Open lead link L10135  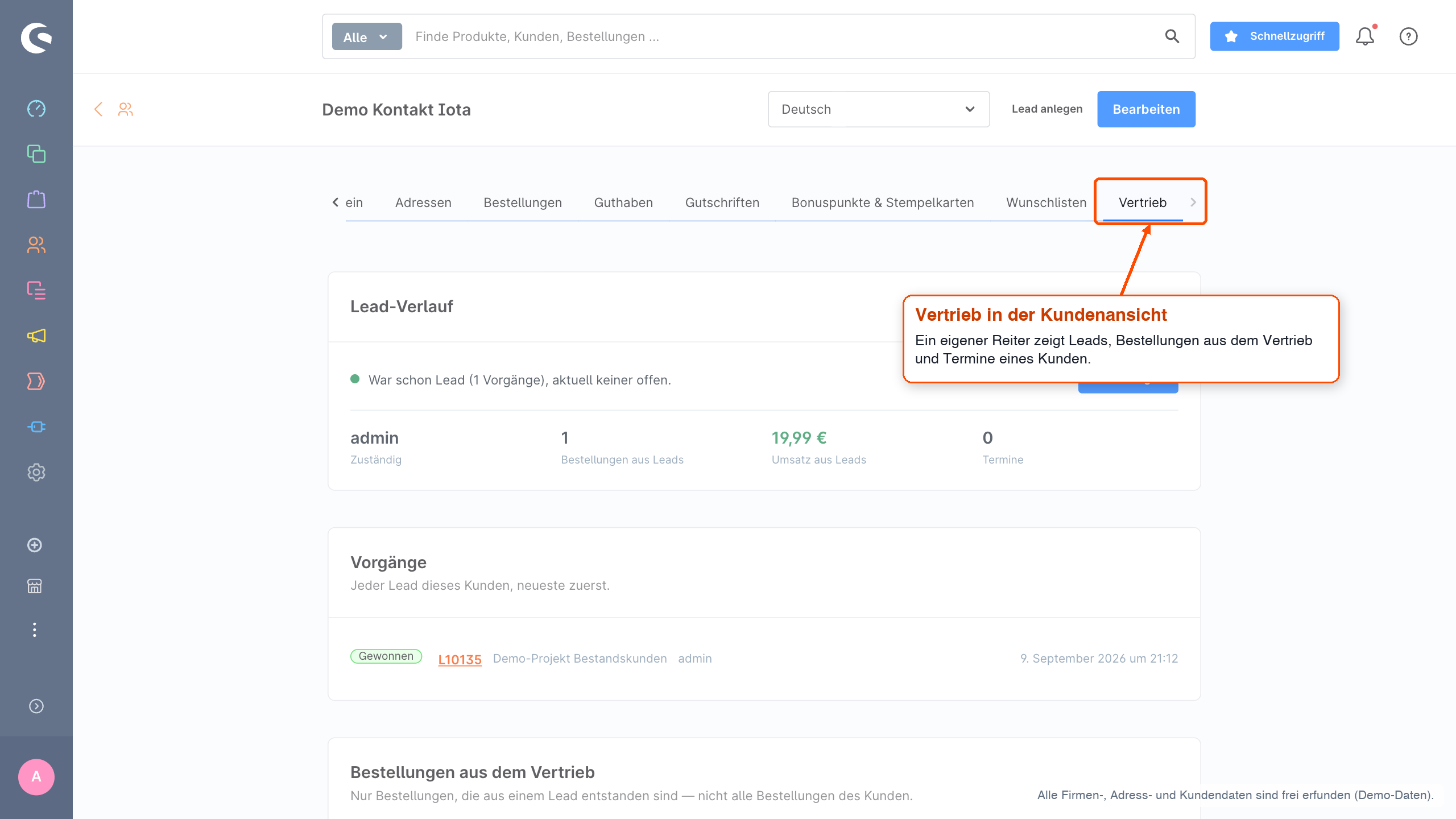coord(460,659)
